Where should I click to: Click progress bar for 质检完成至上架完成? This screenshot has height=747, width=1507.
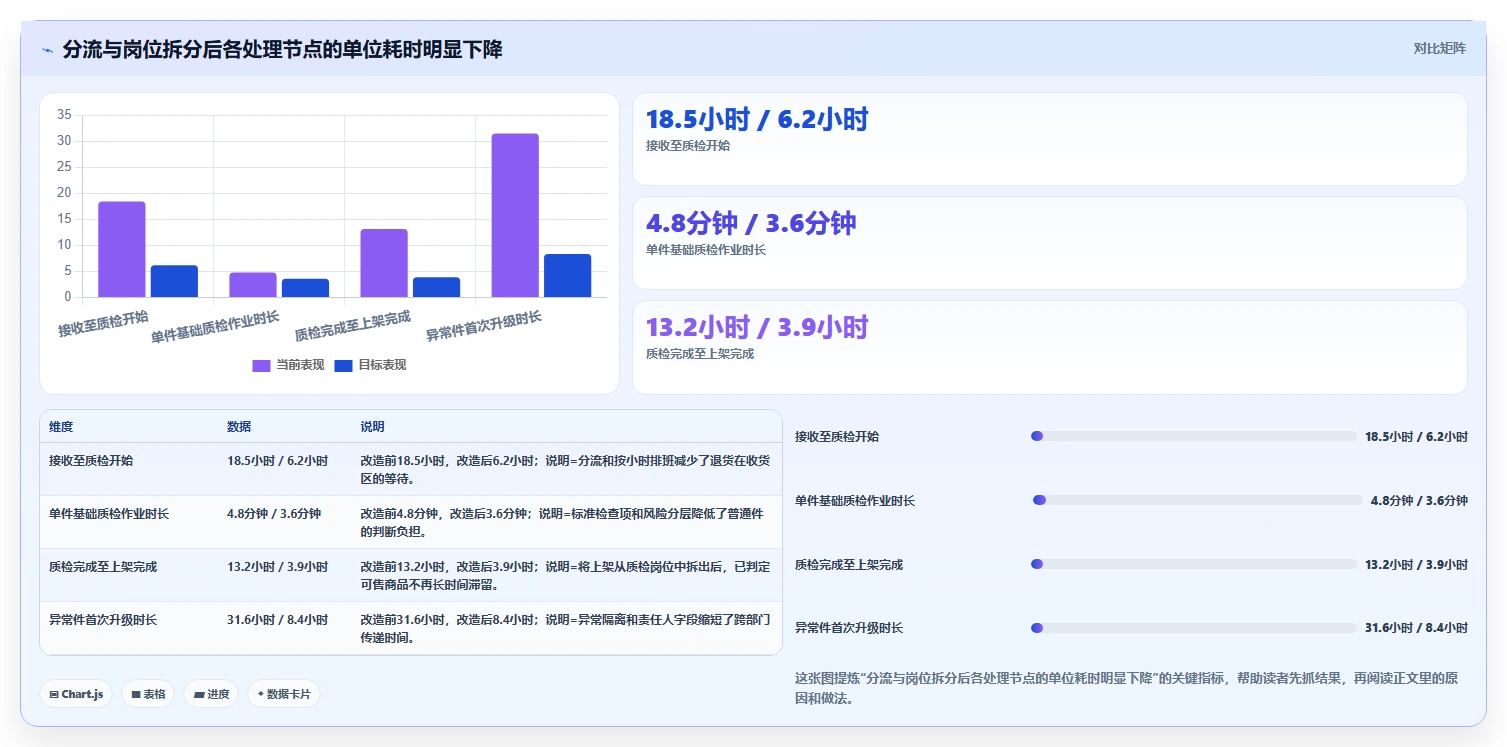point(1194,564)
